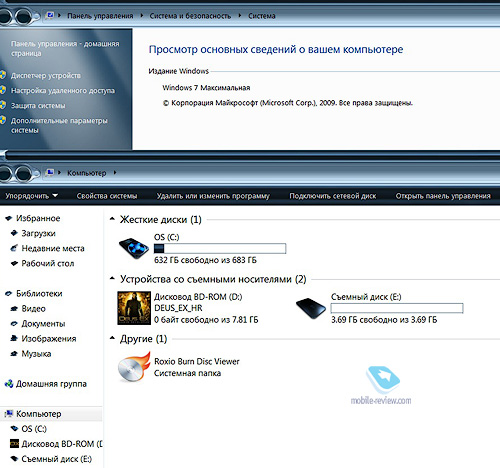Click the Домашняя группа icon in sidebar
Viewport: 500px width, 468px height.
pyautogui.click(x=9, y=384)
